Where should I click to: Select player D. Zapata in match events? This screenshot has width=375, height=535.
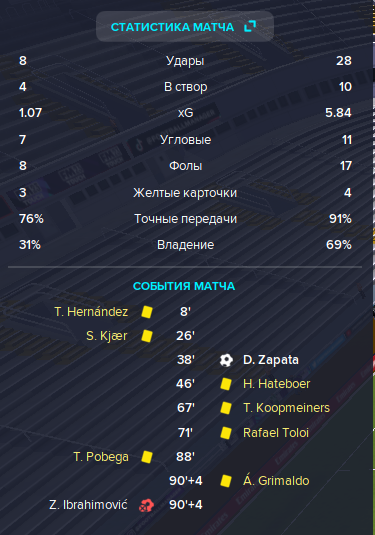271,360
